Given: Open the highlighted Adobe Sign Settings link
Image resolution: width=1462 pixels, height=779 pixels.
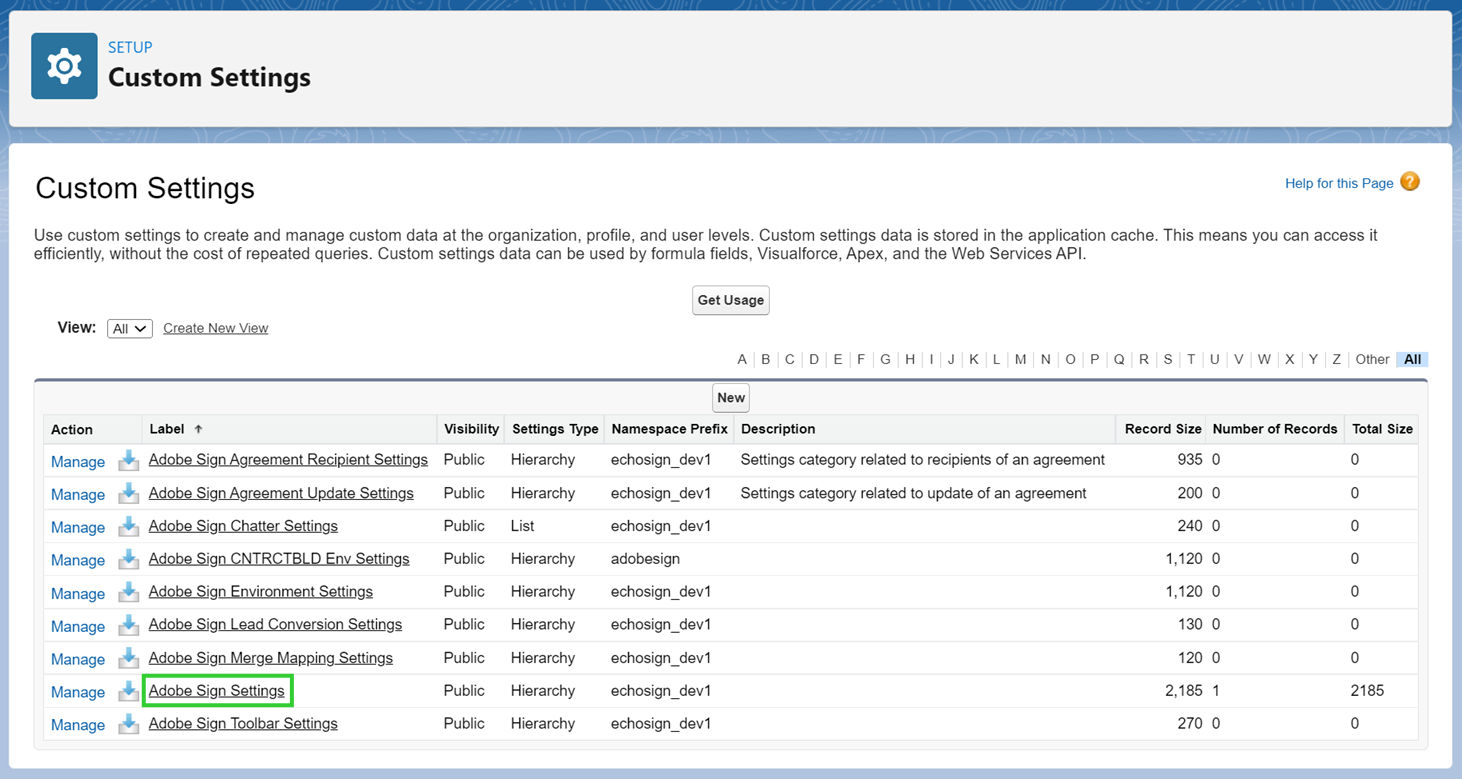Looking at the screenshot, I should [x=217, y=691].
